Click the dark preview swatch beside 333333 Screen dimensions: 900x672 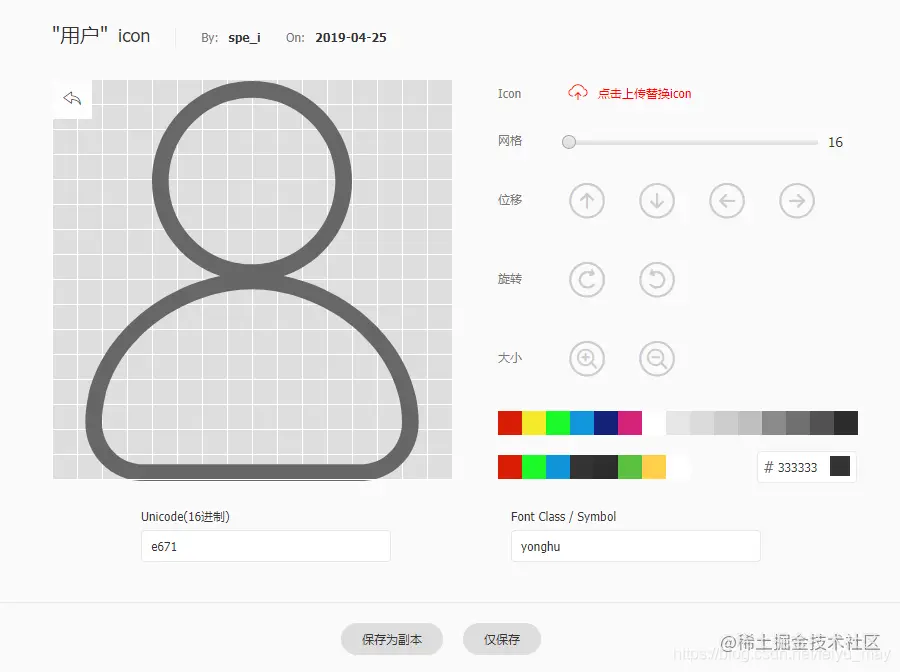[840, 467]
